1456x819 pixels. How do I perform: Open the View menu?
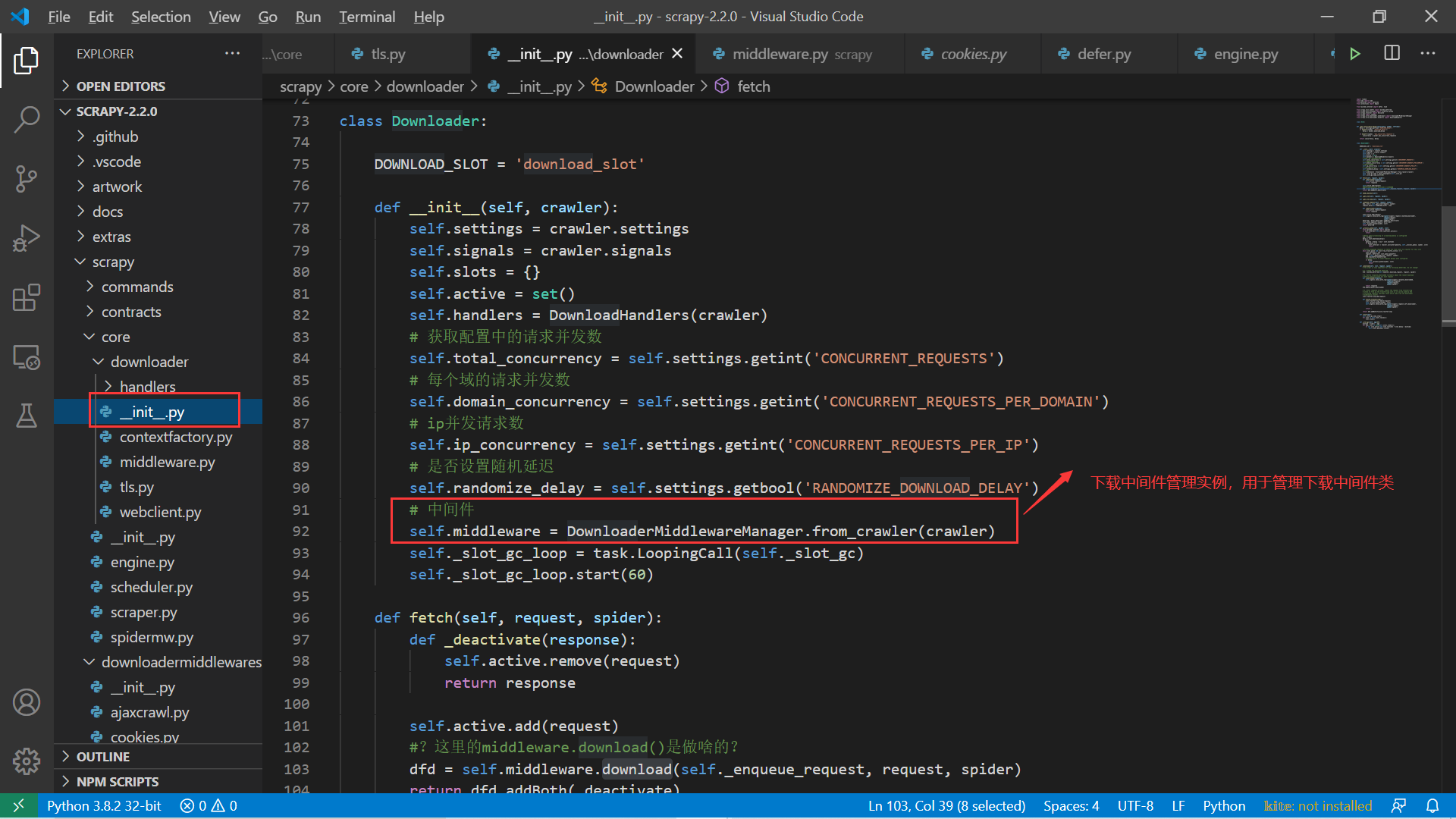pos(224,16)
